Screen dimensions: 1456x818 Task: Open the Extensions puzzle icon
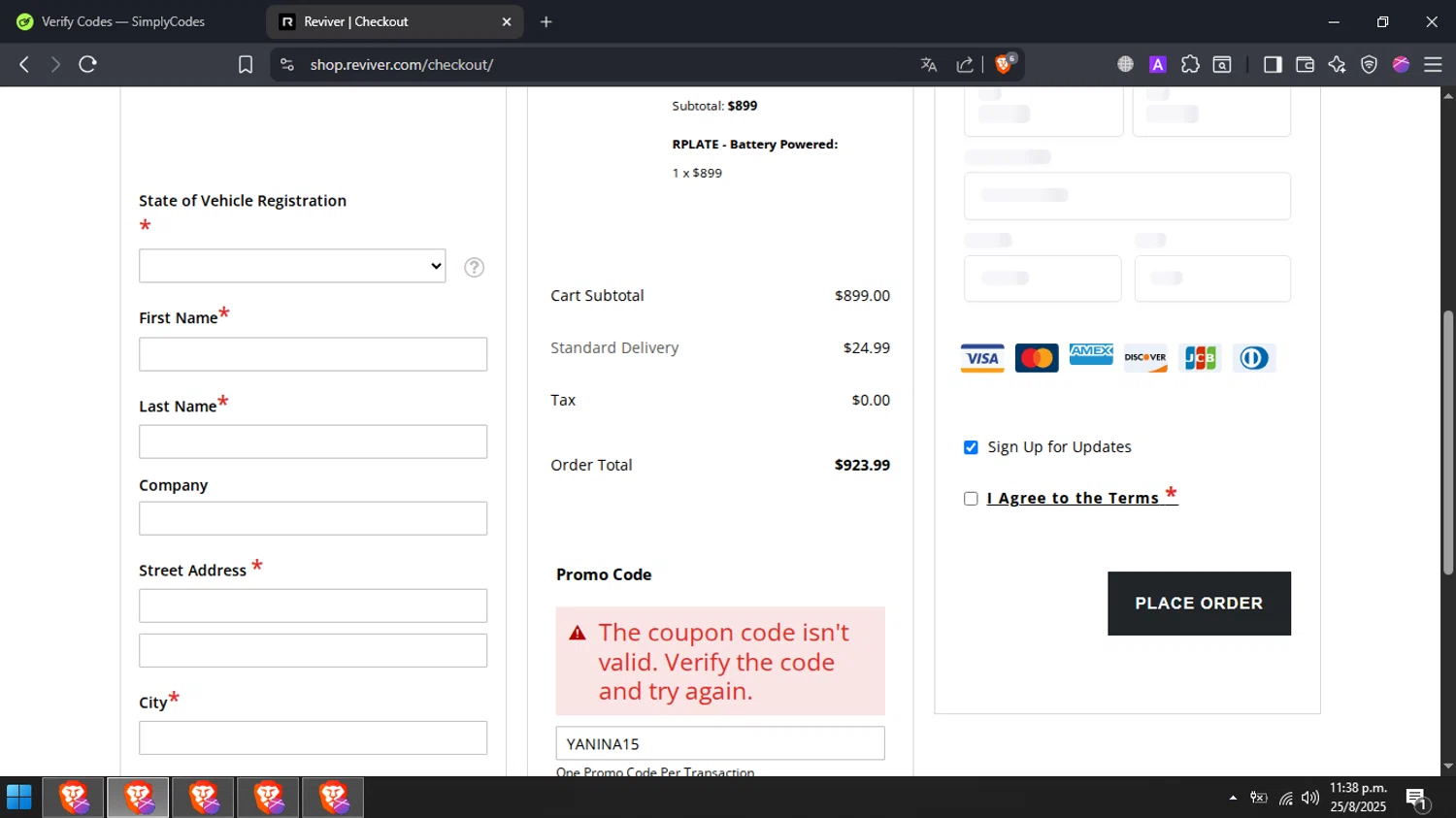[x=1190, y=64]
